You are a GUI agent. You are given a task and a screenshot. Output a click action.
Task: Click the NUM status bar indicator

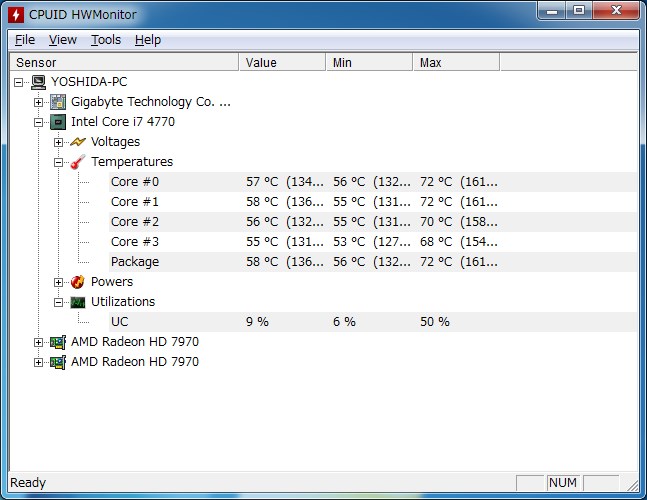point(563,482)
